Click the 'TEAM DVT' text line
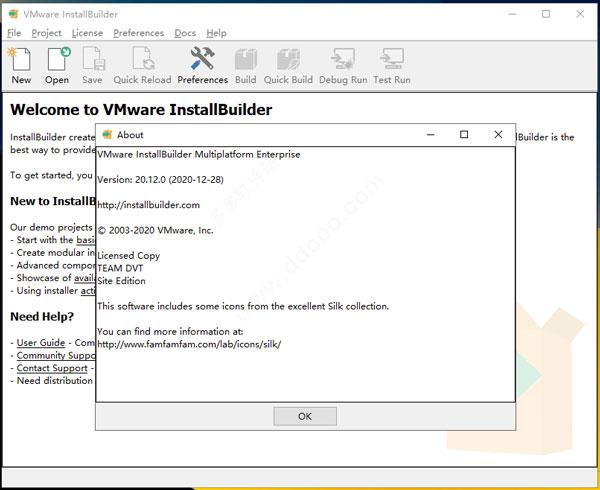Screen dimensions: 600x490 [x=120, y=268]
